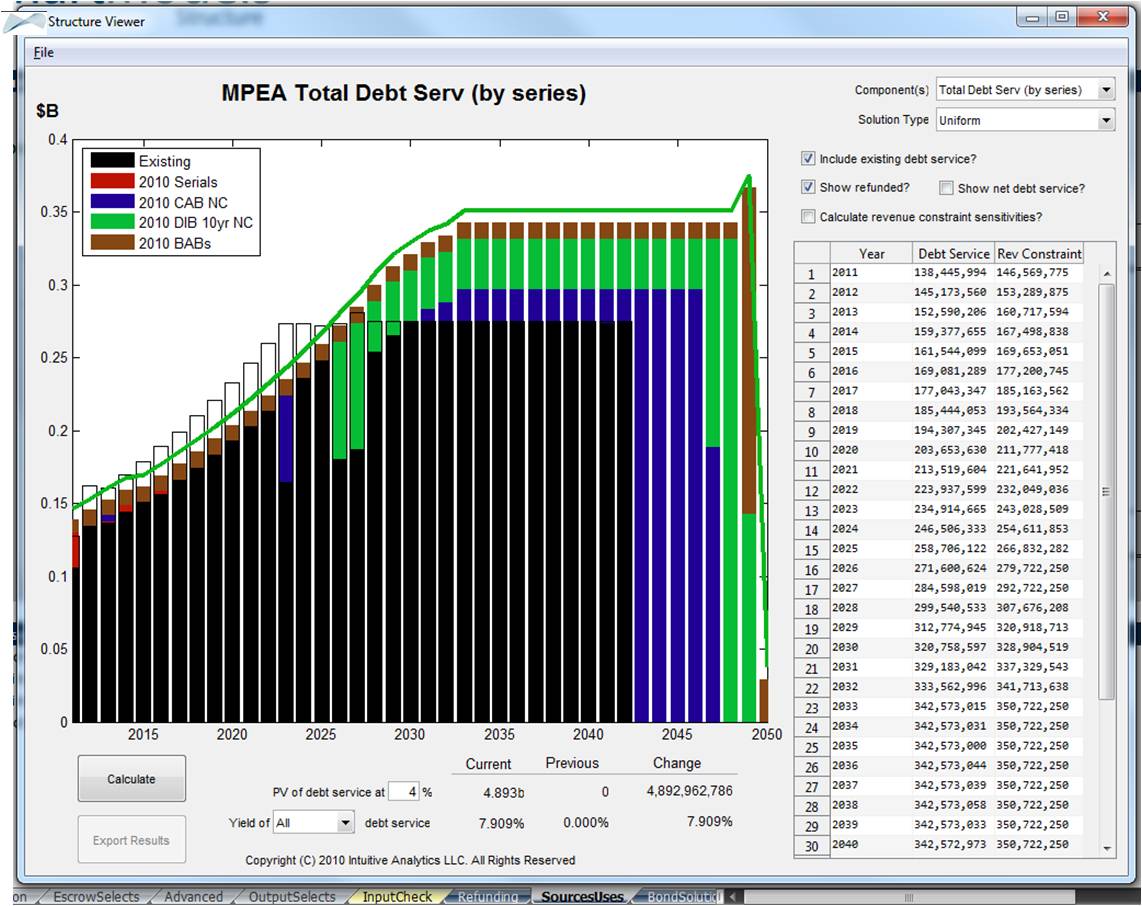Uncheck Include existing debt service
Image resolution: width=1142 pixels, height=906 pixels.
pos(808,158)
